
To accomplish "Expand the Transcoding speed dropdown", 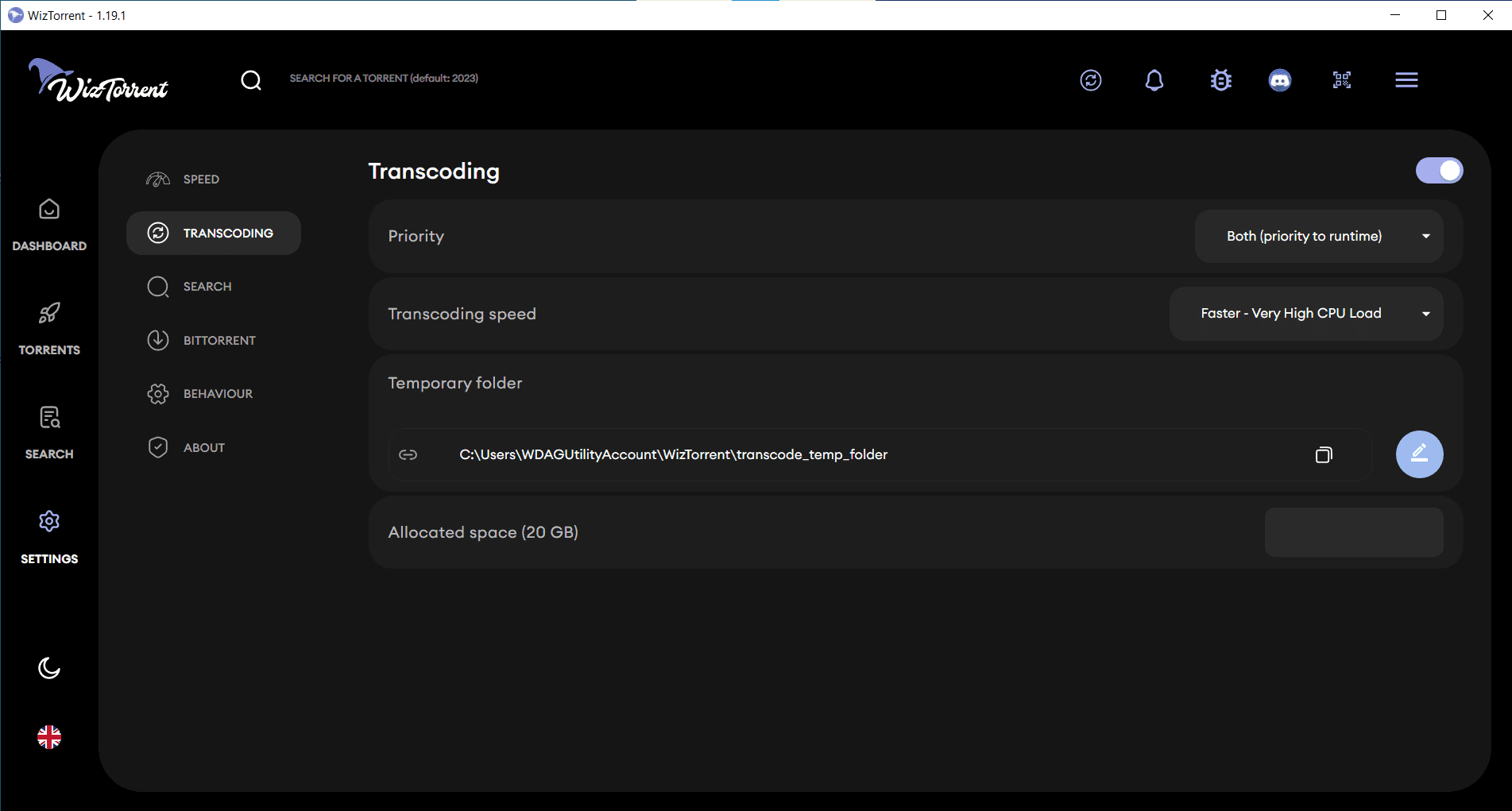I will tap(1306, 314).
